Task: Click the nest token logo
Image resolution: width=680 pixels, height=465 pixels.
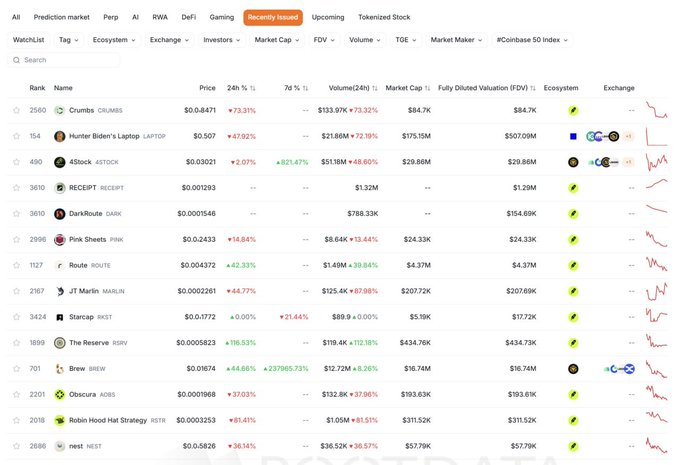Action: (59, 446)
